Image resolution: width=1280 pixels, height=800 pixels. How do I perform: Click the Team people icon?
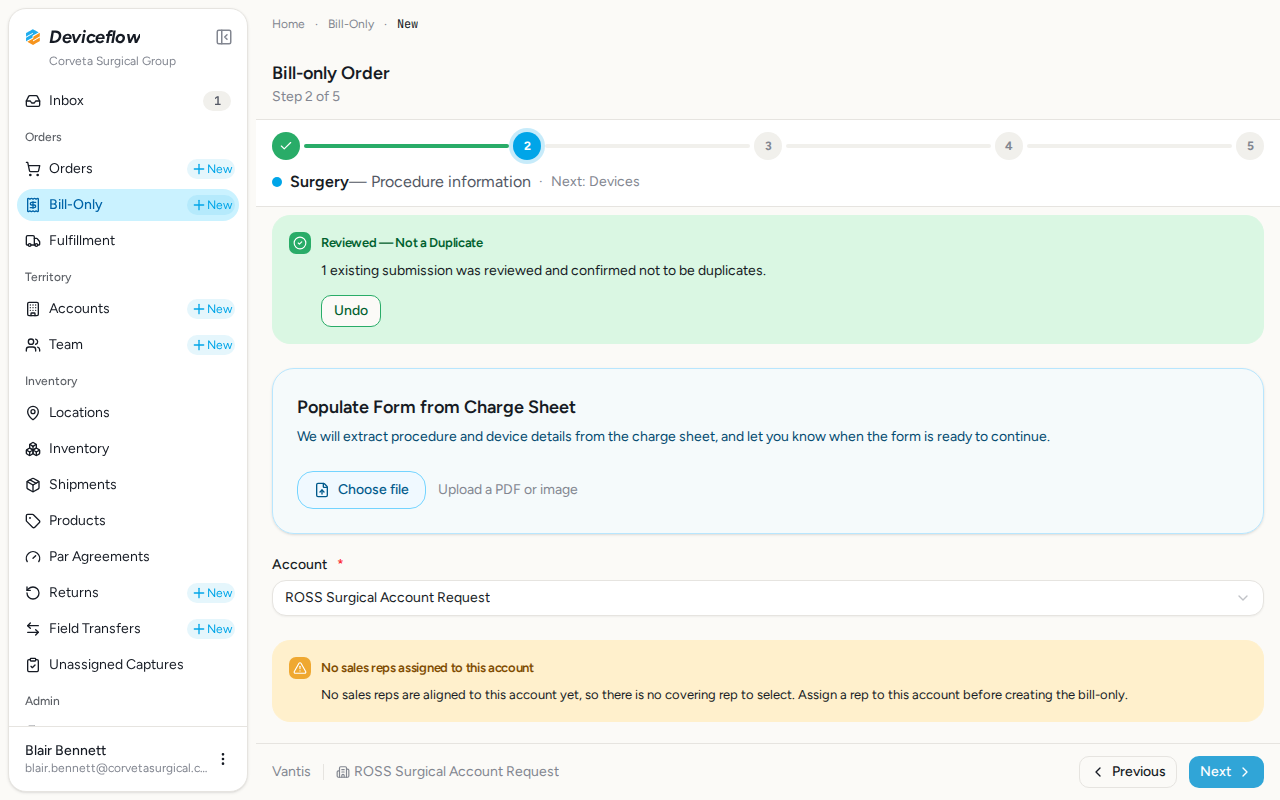(x=33, y=345)
